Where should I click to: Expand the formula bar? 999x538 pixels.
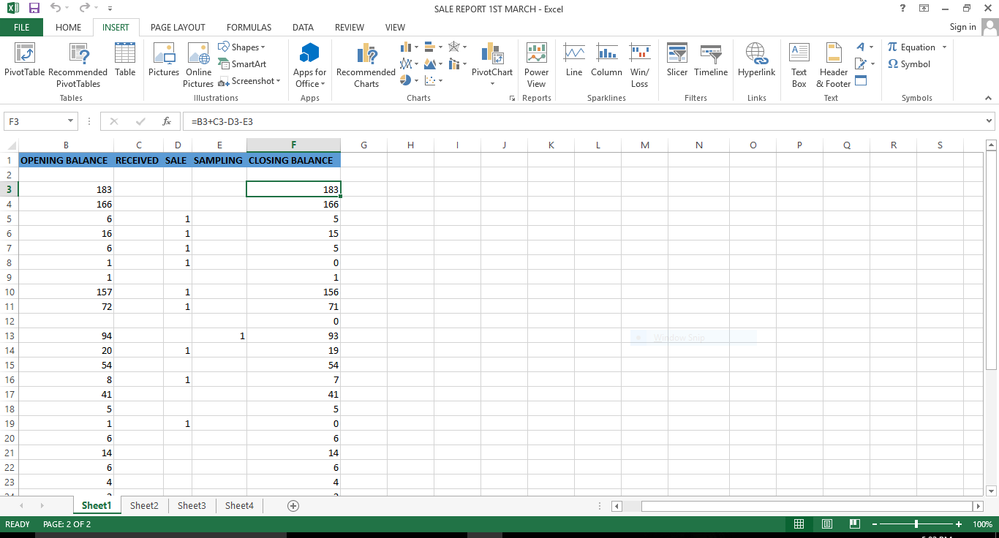989,121
